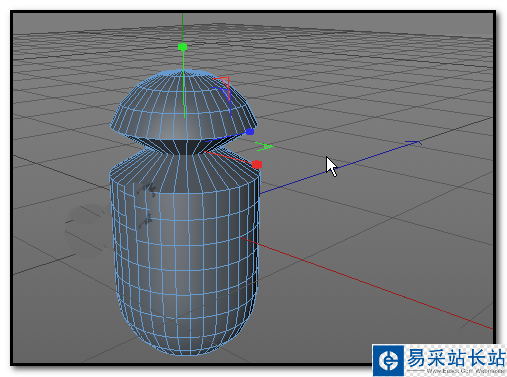Click the green plane-constraint bracket beside the neck

point(264,146)
